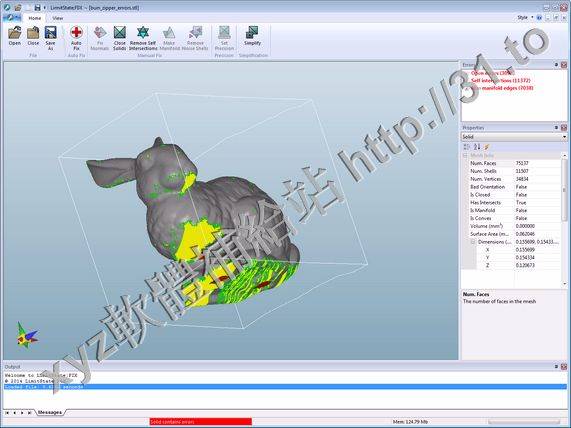The width and height of the screenshot is (571, 428).
Task: Click the Set Precision tool
Action: click(224, 38)
